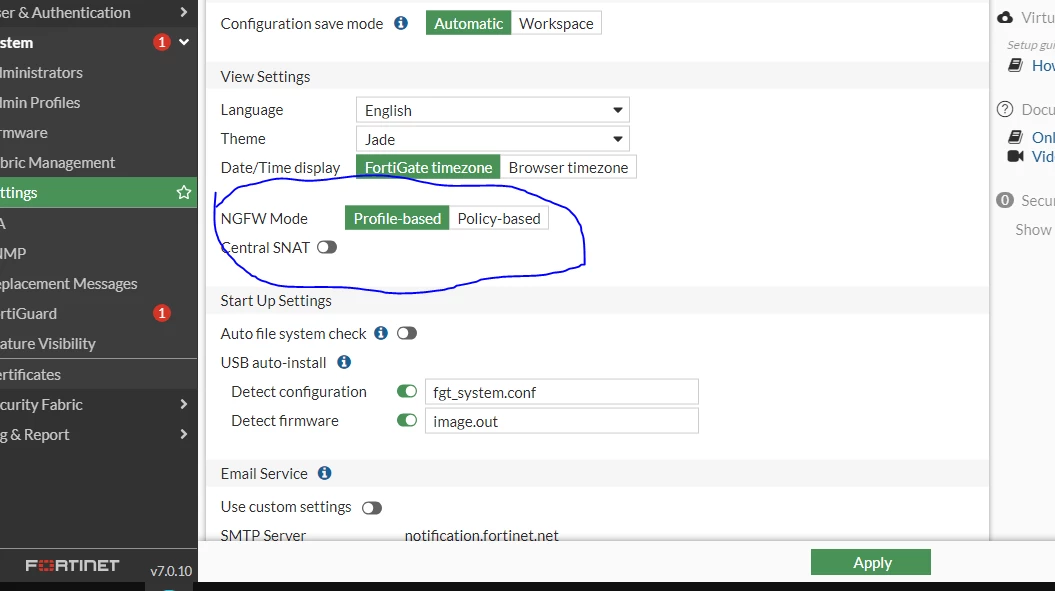This screenshot has height=591, width=1055.
Task: Click the v7.0.10 version label
Action: click(x=171, y=571)
